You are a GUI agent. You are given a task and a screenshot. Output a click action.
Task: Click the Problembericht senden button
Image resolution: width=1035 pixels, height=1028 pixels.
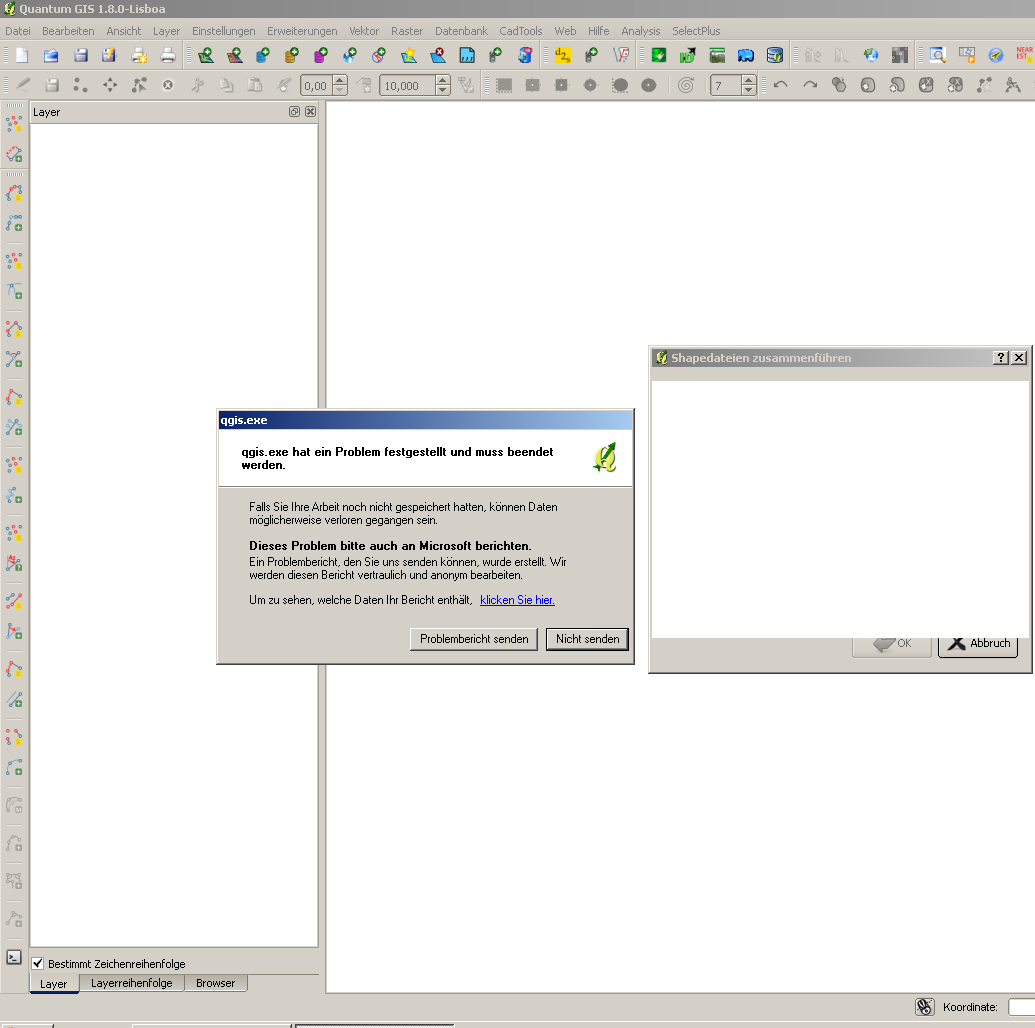click(474, 639)
